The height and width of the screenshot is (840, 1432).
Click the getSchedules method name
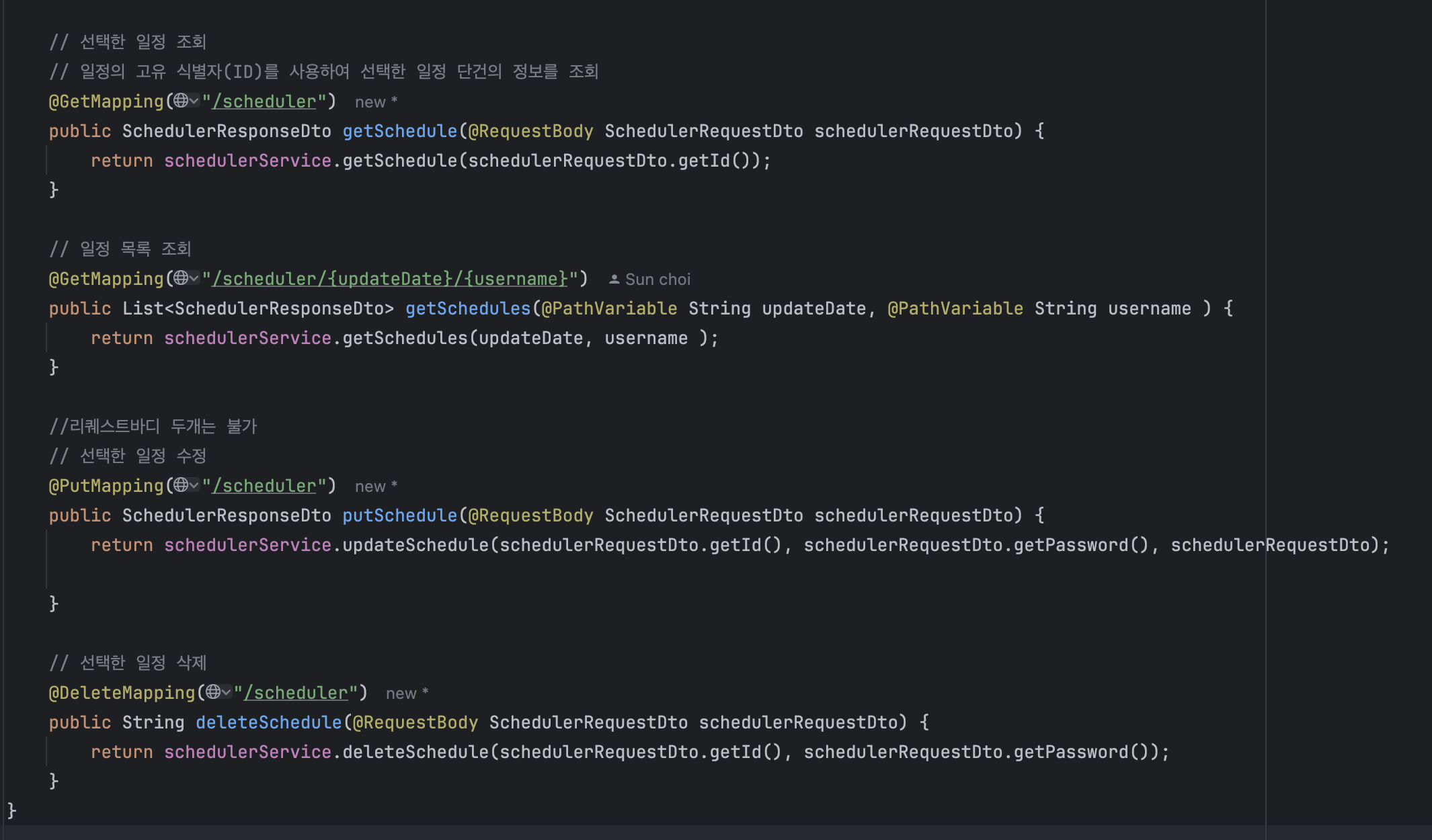[468, 308]
